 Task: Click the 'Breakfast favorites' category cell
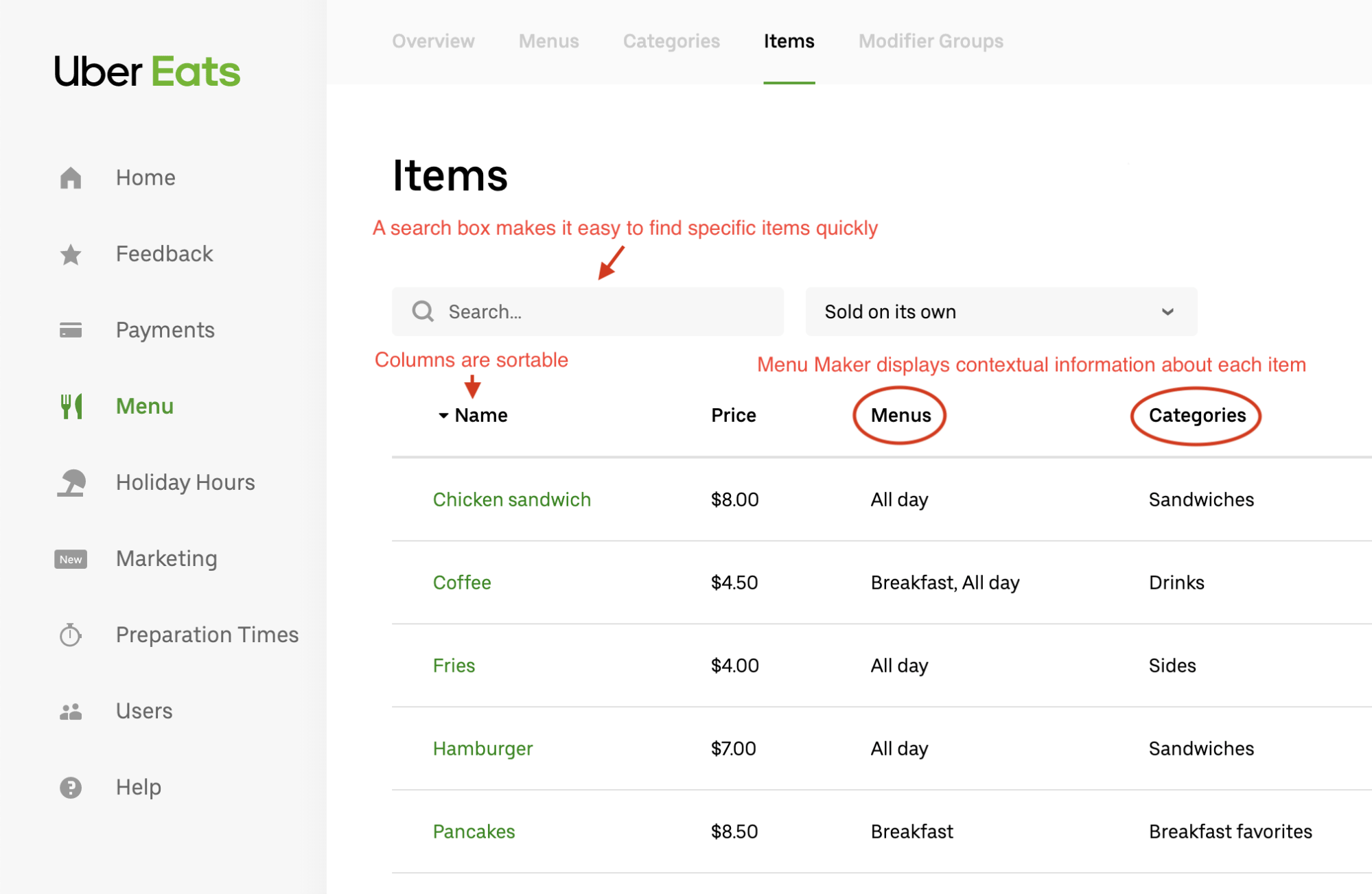(1230, 832)
